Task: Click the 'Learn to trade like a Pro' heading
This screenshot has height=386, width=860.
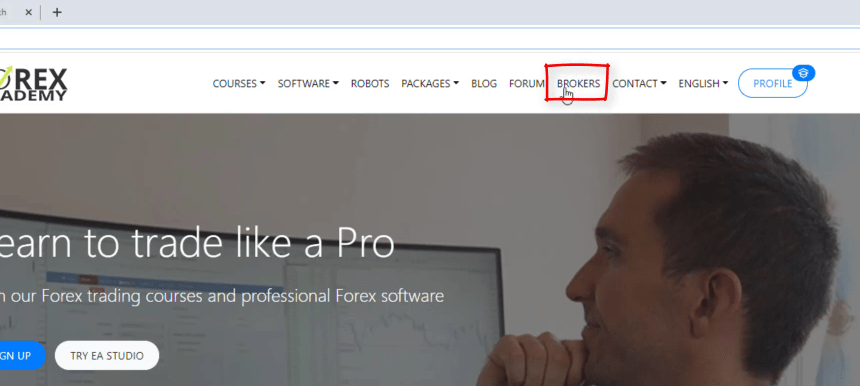Action: coord(197,243)
